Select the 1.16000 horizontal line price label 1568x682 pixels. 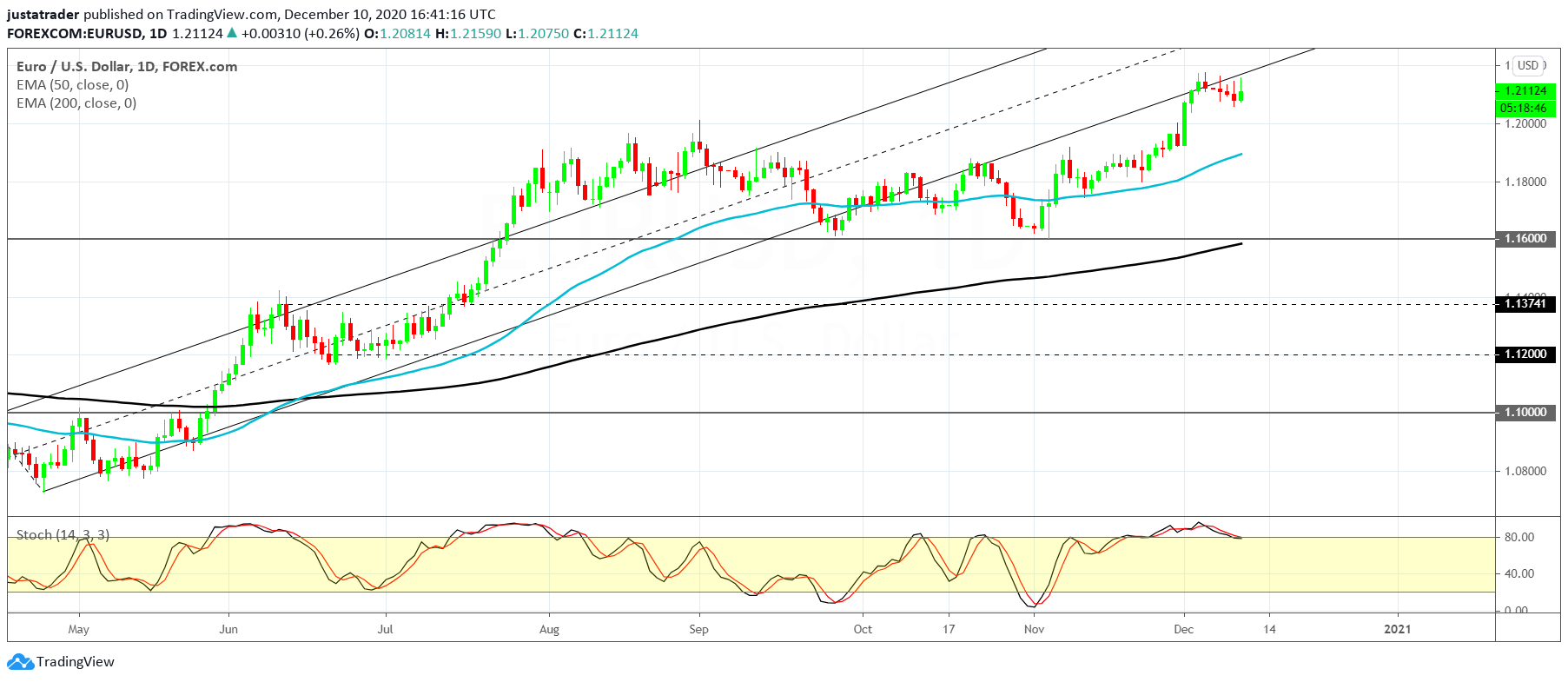tap(1525, 238)
